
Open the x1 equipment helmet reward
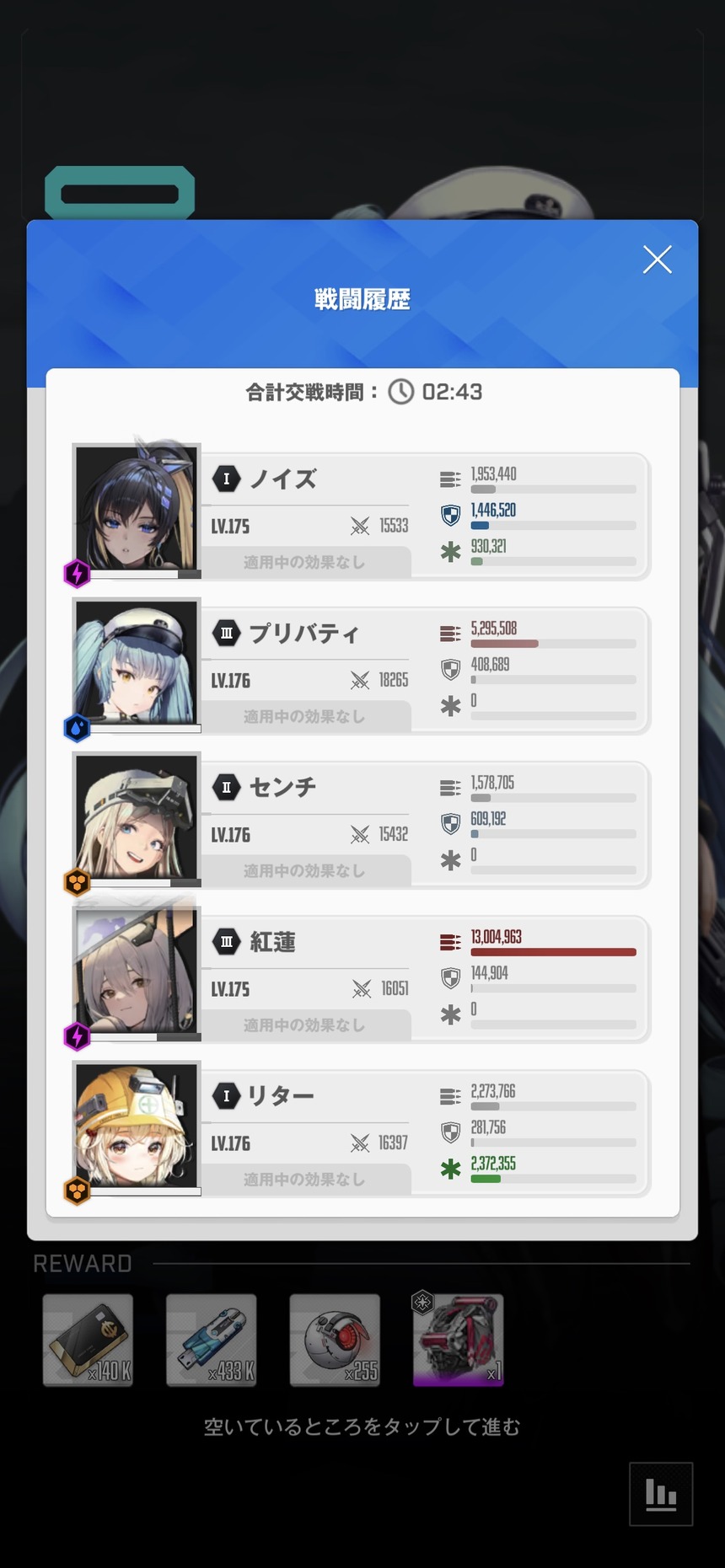coord(459,1340)
